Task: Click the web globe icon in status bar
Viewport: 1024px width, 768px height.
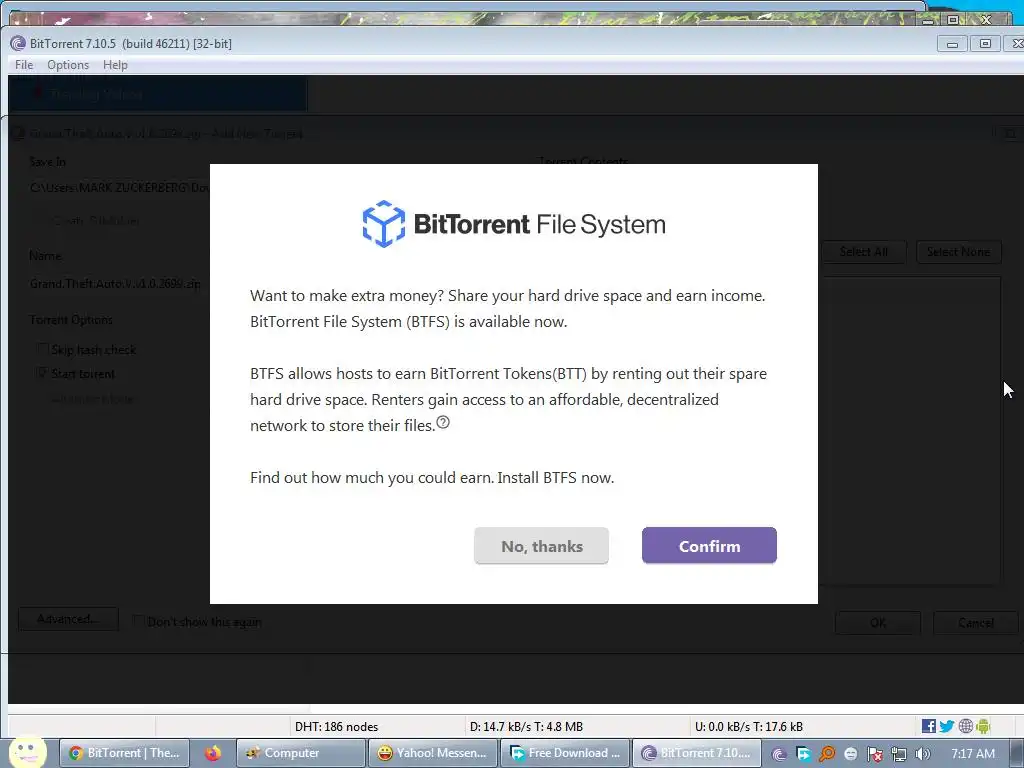Action: [x=965, y=726]
